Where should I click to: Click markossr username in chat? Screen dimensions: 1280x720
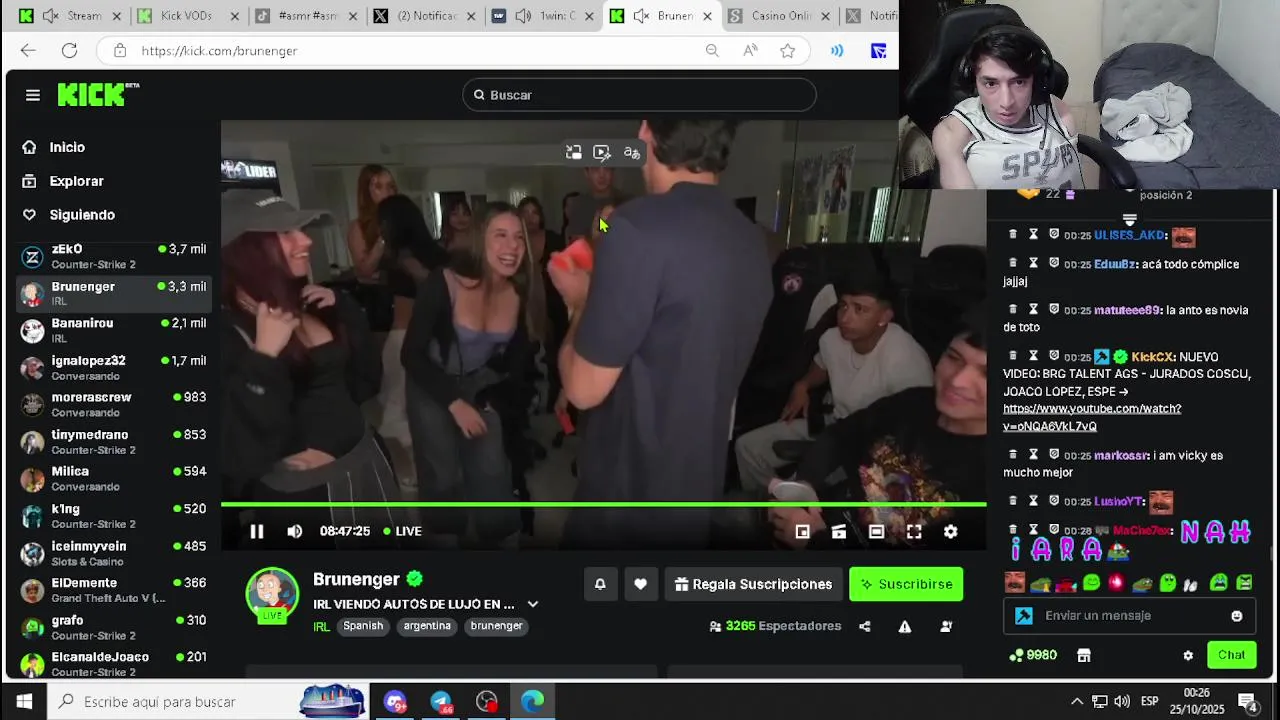coord(1120,455)
